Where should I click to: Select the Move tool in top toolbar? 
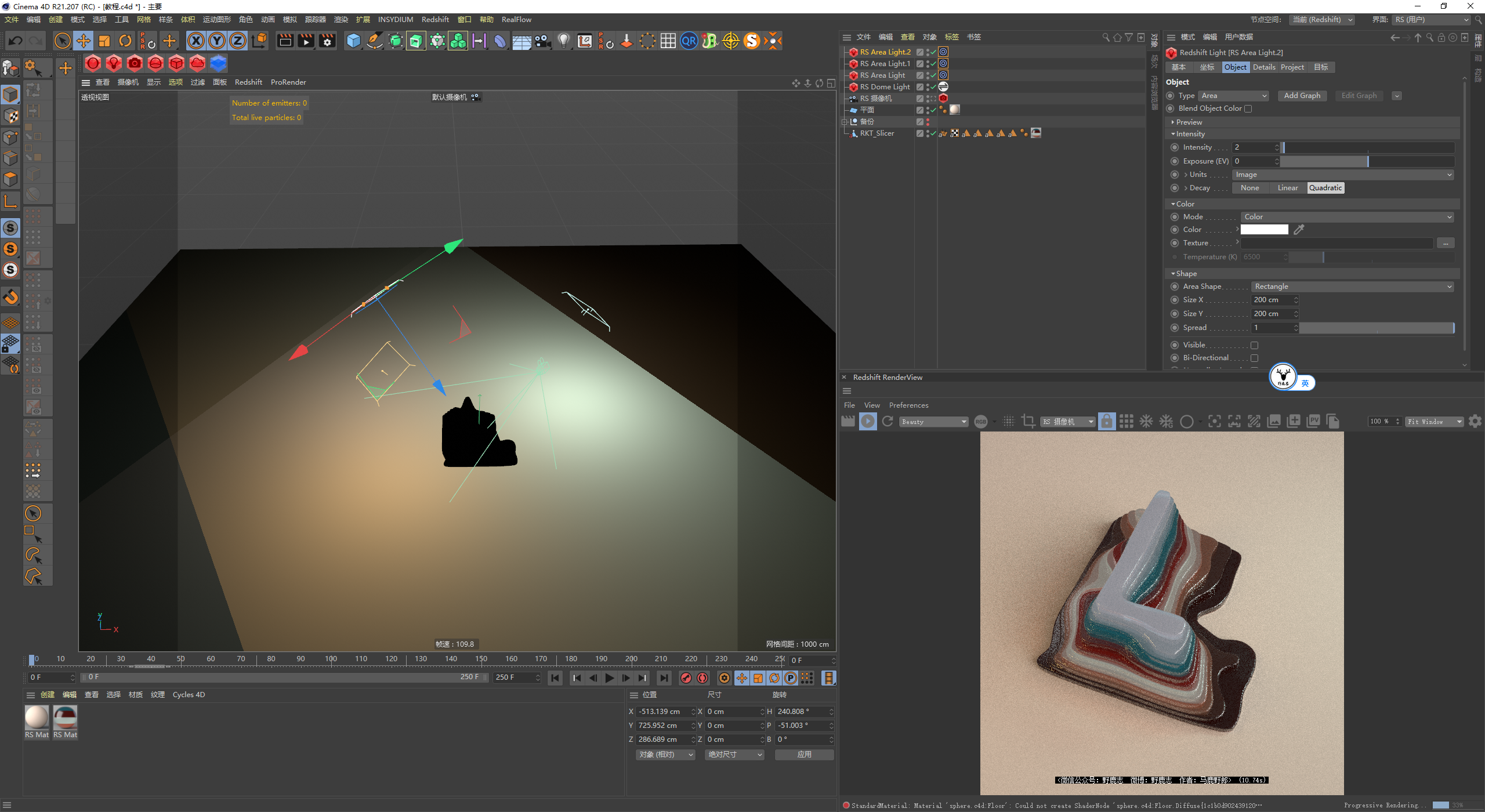click(x=84, y=41)
